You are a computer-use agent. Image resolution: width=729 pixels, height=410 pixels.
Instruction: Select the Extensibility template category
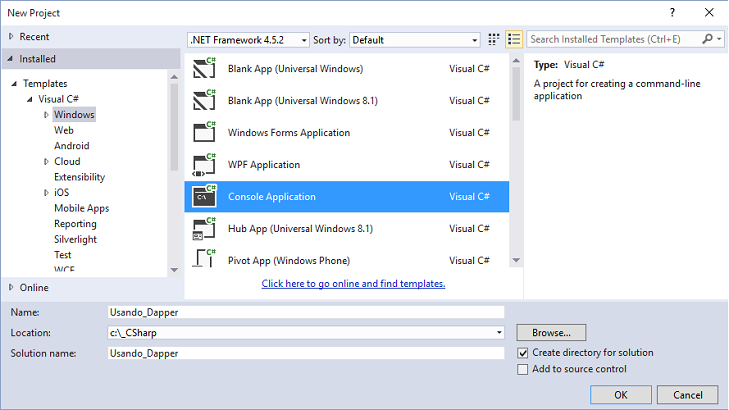(80, 177)
